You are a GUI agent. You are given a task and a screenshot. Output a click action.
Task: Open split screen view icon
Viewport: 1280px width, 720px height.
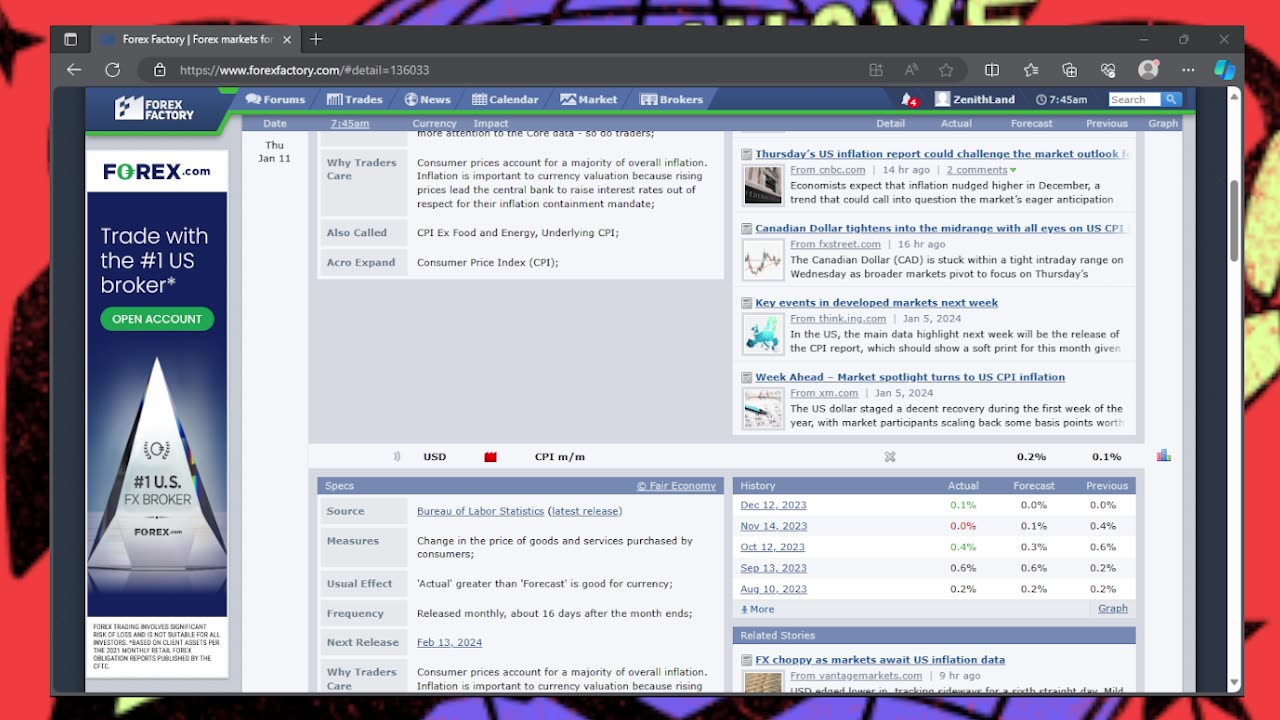point(992,70)
